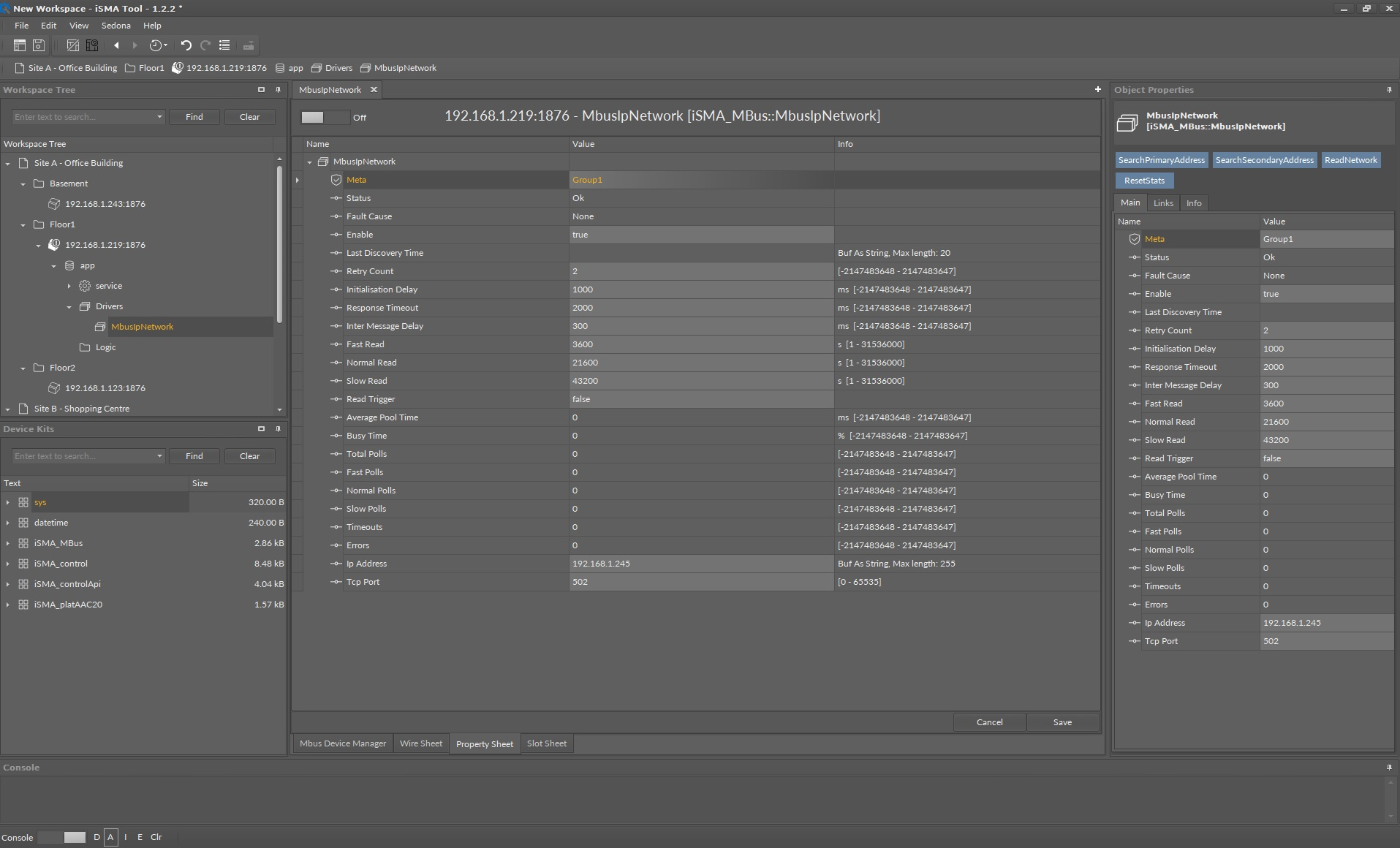Click the Save button
This screenshot has height=848, width=1400.
pyautogui.click(x=1062, y=722)
